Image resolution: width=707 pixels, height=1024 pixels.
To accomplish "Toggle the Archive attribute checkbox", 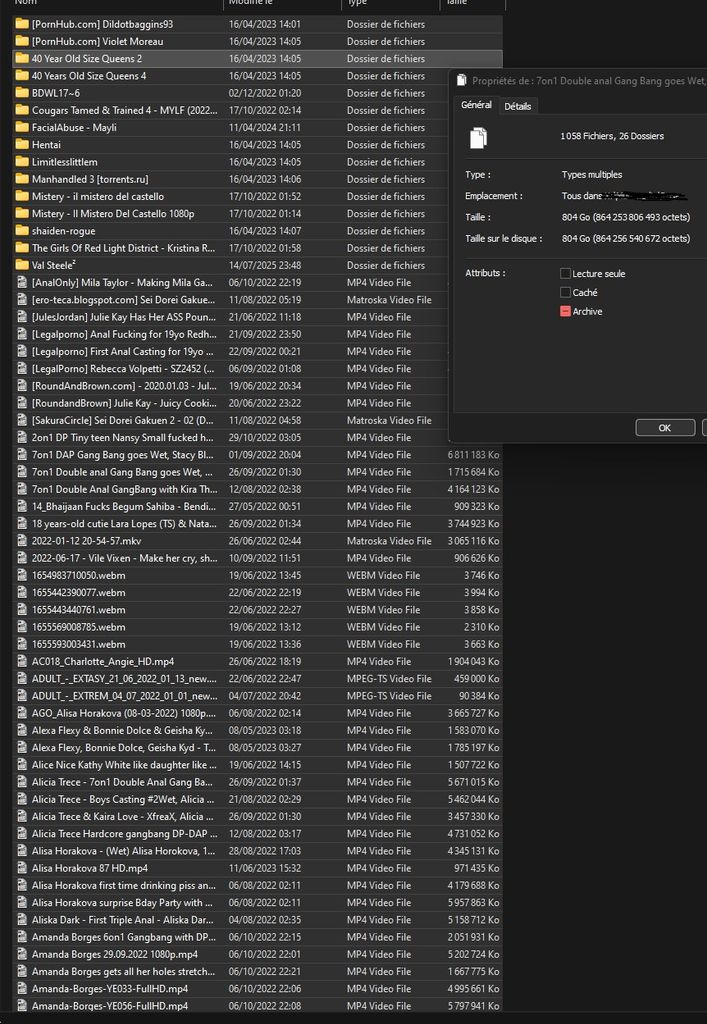I will coord(566,311).
